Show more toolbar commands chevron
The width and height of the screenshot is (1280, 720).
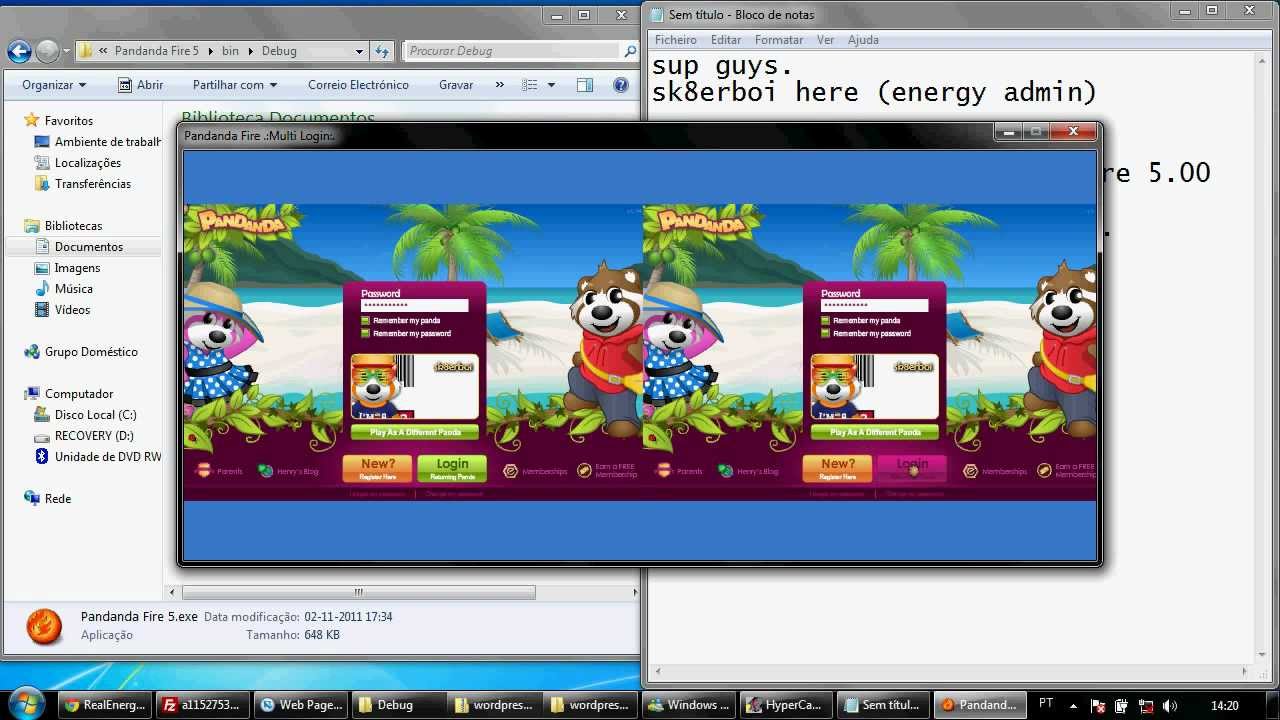coord(500,85)
